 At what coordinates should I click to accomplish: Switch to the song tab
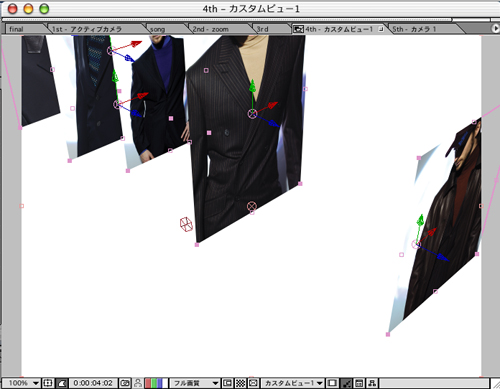coord(167,29)
